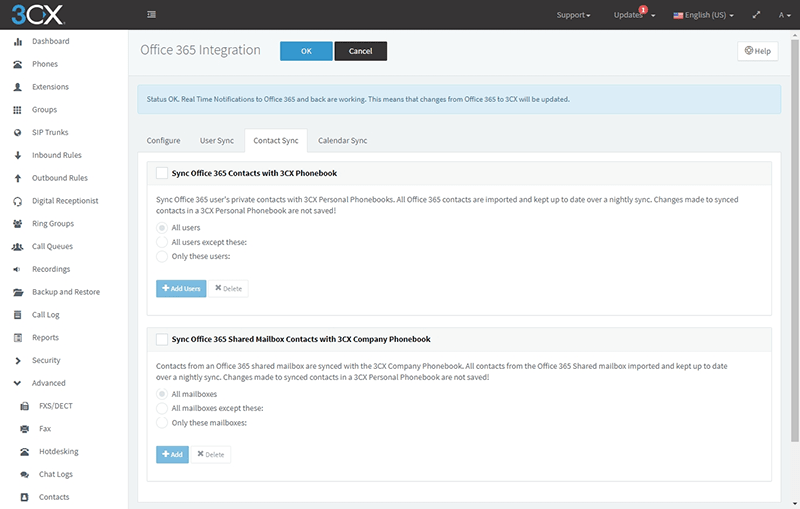Screen dimensions: 800x509
Task: Click the Add button for mailboxes
Action: [x=172, y=455]
